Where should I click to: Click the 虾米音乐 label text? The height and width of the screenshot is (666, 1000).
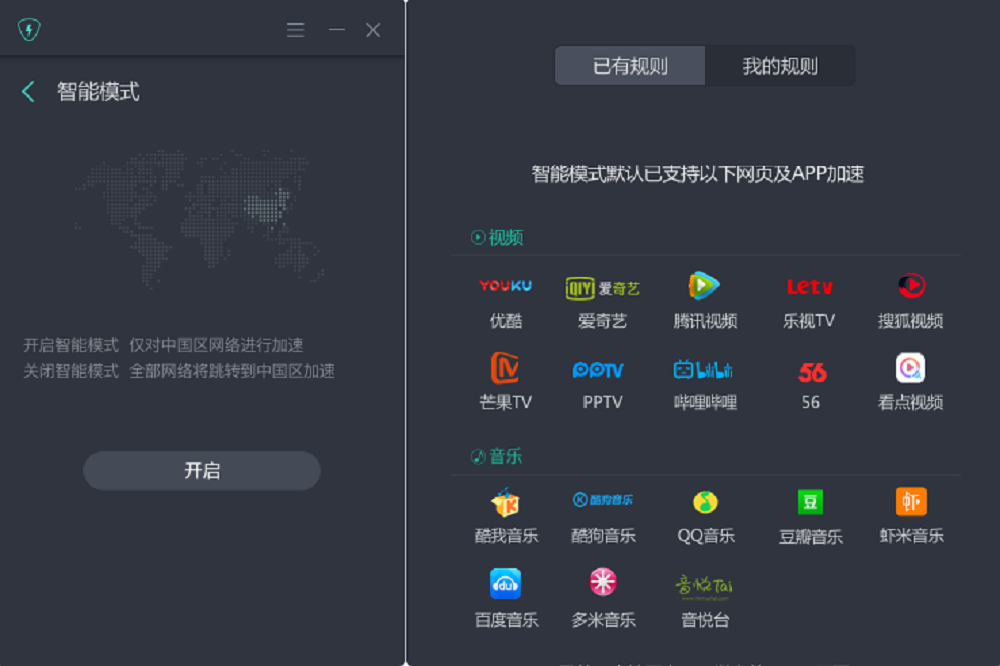pyautogui.click(x=911, y=535)
